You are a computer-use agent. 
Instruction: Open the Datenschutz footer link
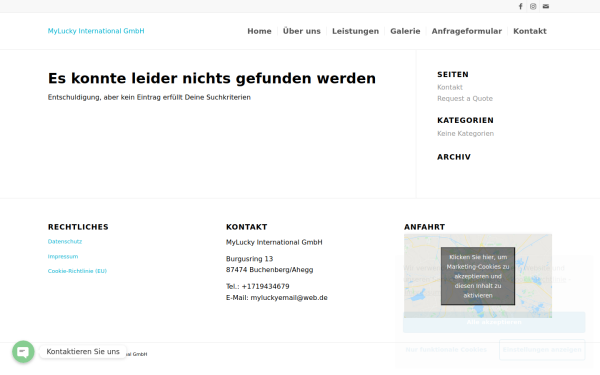[x=65, y=241]
